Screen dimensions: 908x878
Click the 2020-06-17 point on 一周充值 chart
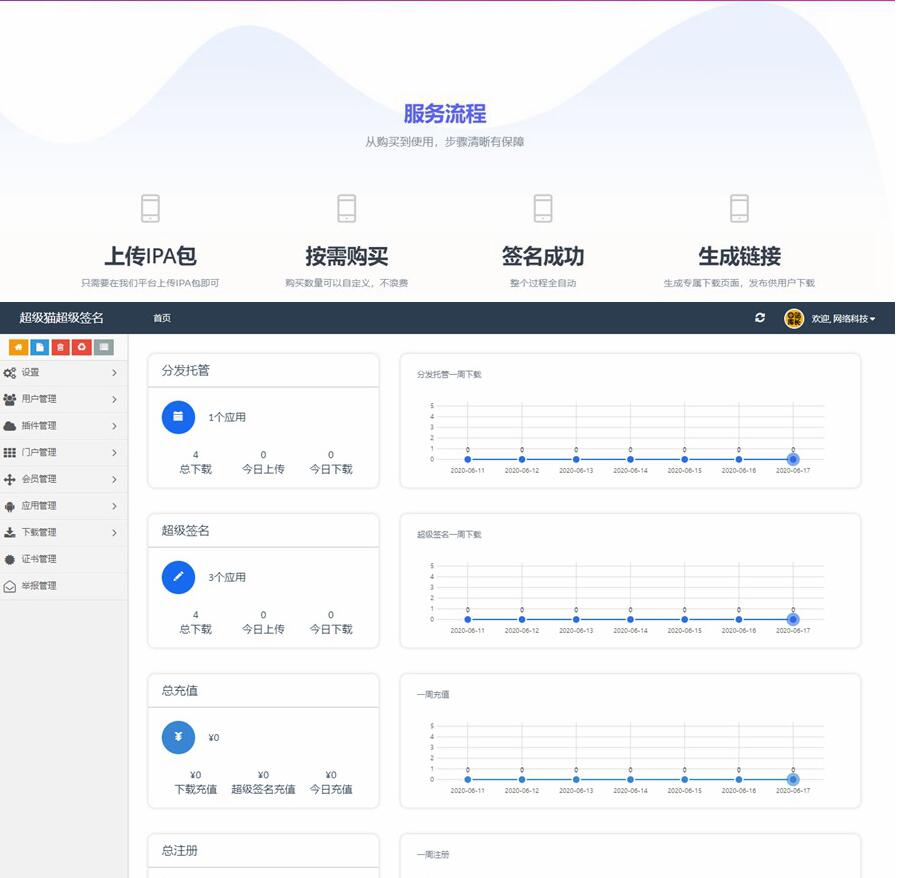(x=793, y=780)
